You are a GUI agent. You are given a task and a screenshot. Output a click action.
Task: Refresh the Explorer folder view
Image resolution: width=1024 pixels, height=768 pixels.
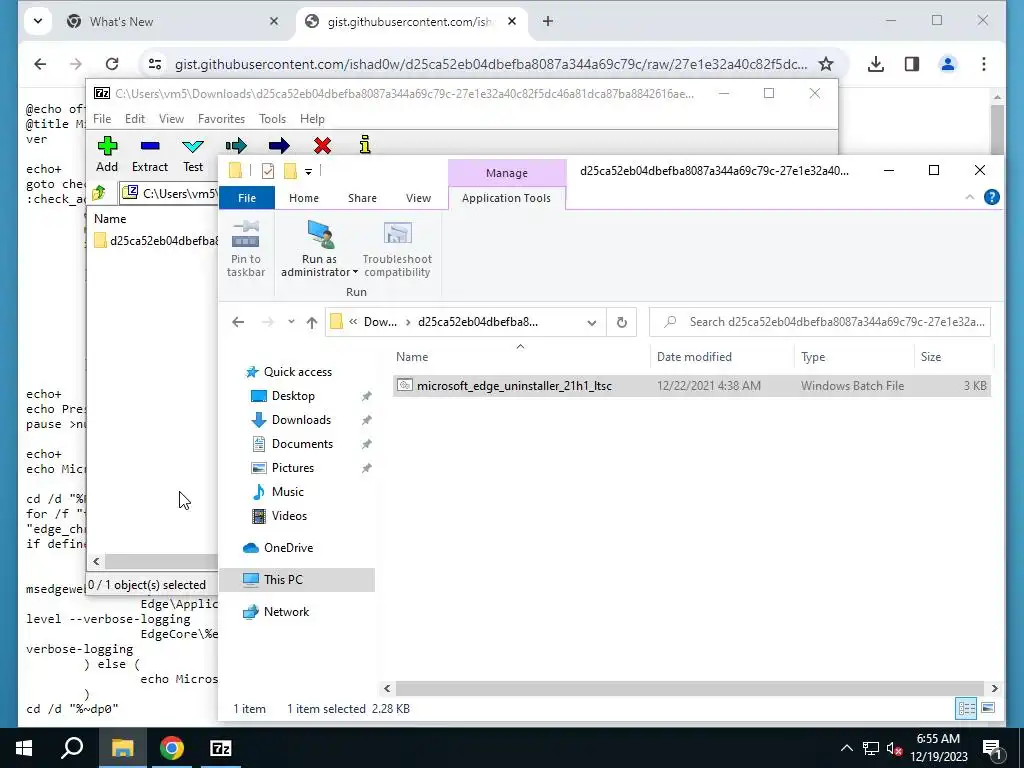(x=622, y=322)
